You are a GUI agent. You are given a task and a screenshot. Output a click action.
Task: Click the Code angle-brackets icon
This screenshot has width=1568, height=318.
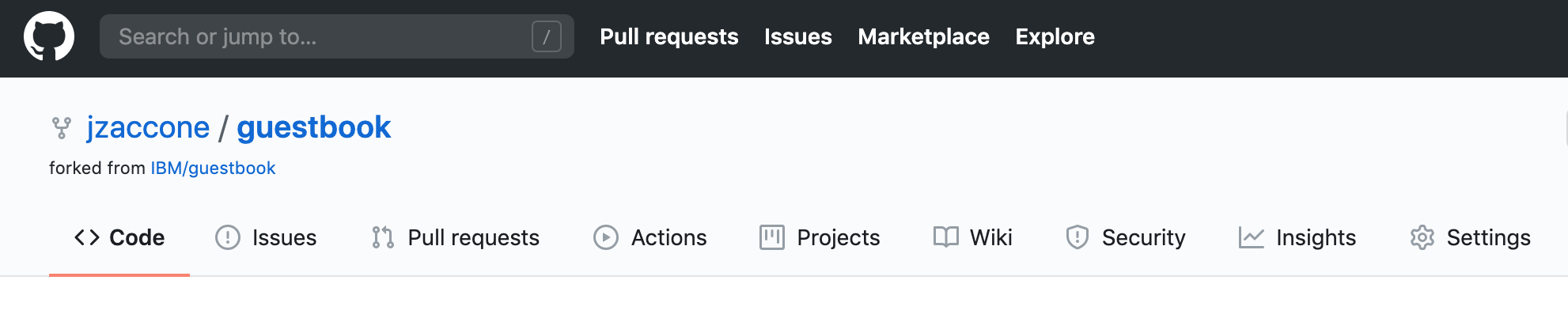click(87, 237)
